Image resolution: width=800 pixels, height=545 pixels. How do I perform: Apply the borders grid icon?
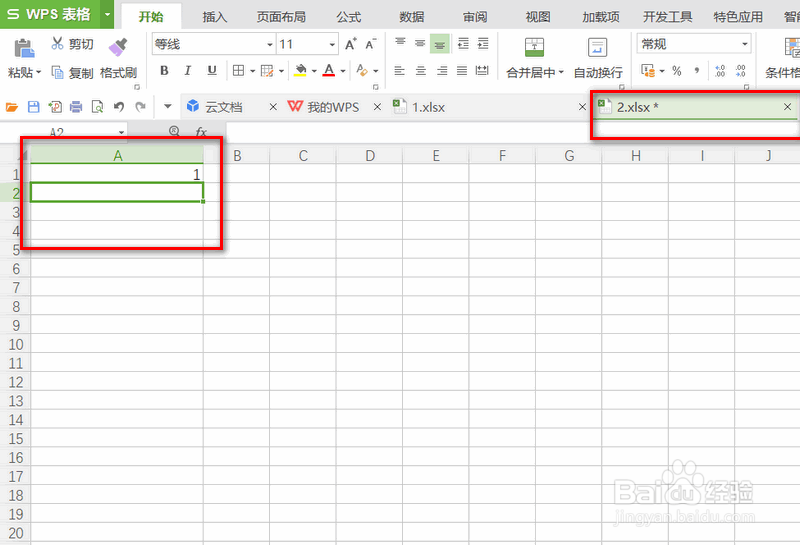(238, 70)
